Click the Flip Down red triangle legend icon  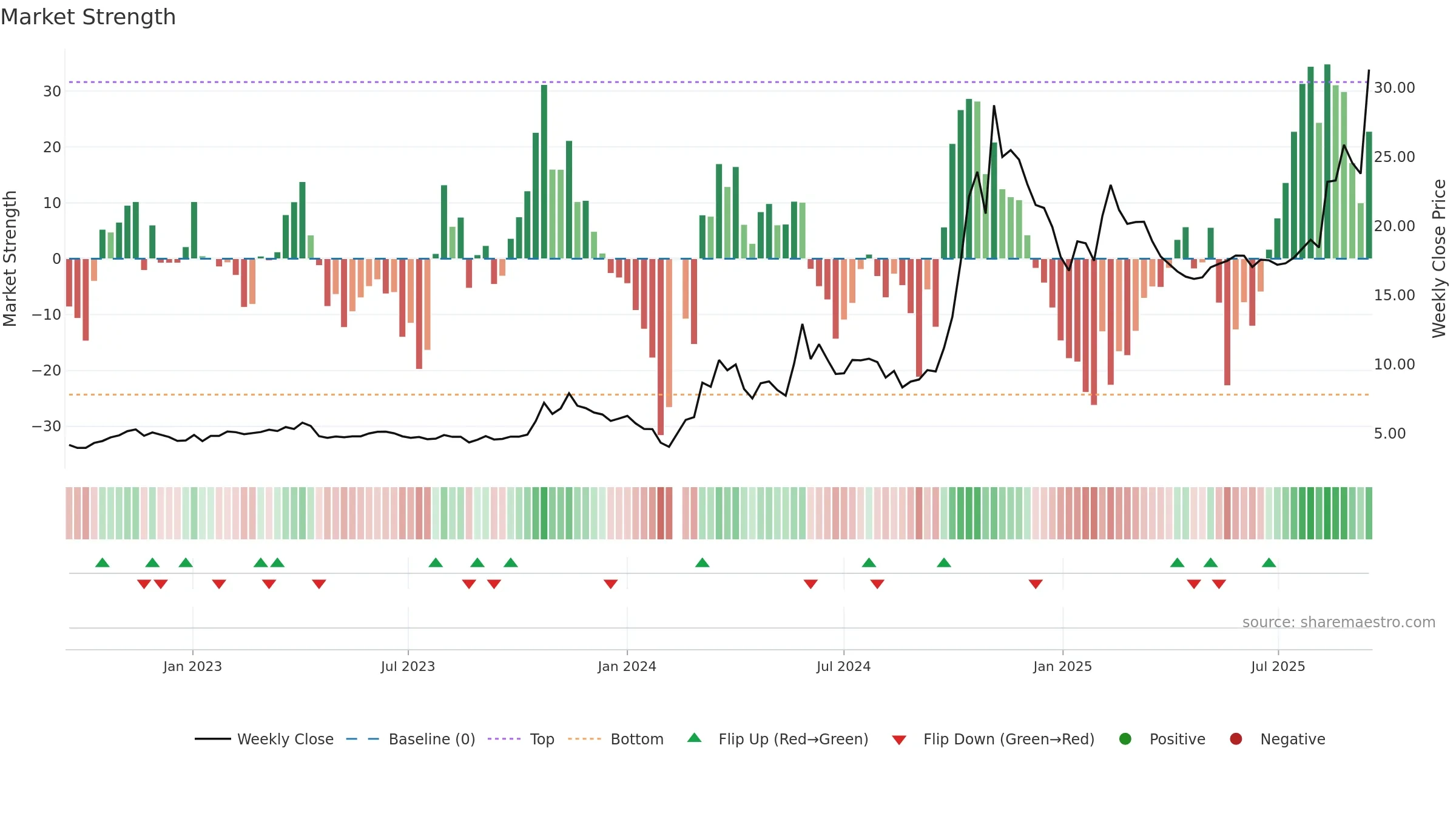click(x=899, y=740)
